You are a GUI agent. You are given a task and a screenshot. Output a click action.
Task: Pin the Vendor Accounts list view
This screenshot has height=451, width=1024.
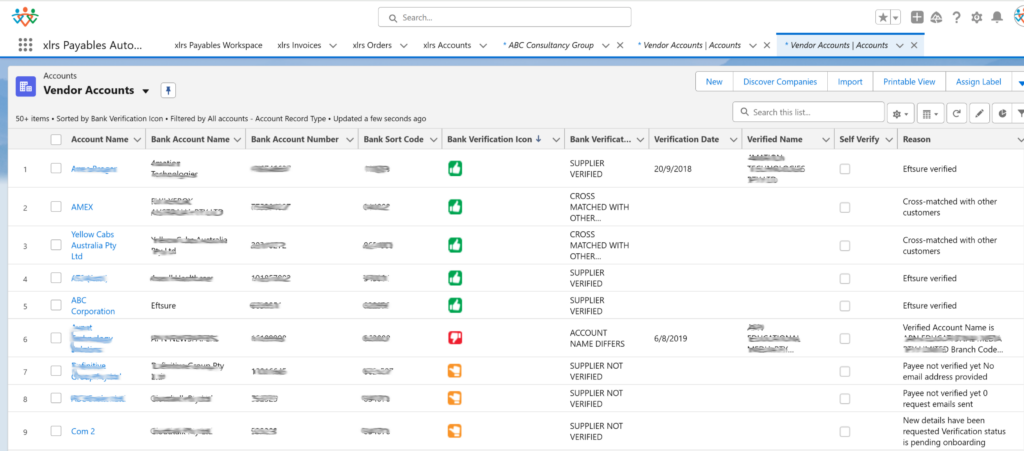point(169,90)
